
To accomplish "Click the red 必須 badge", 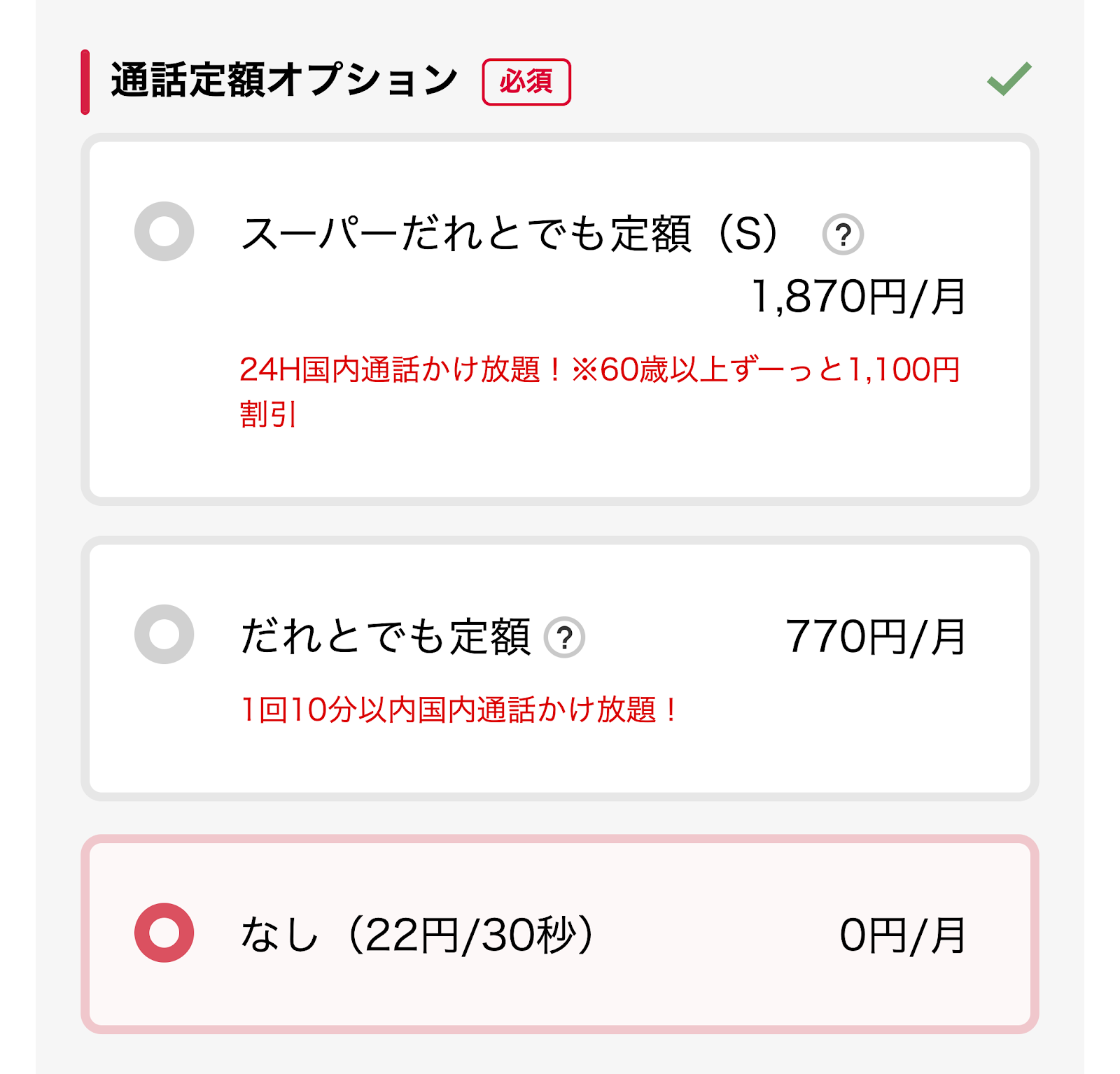I will pyautogui.click(x=526, y=82).
